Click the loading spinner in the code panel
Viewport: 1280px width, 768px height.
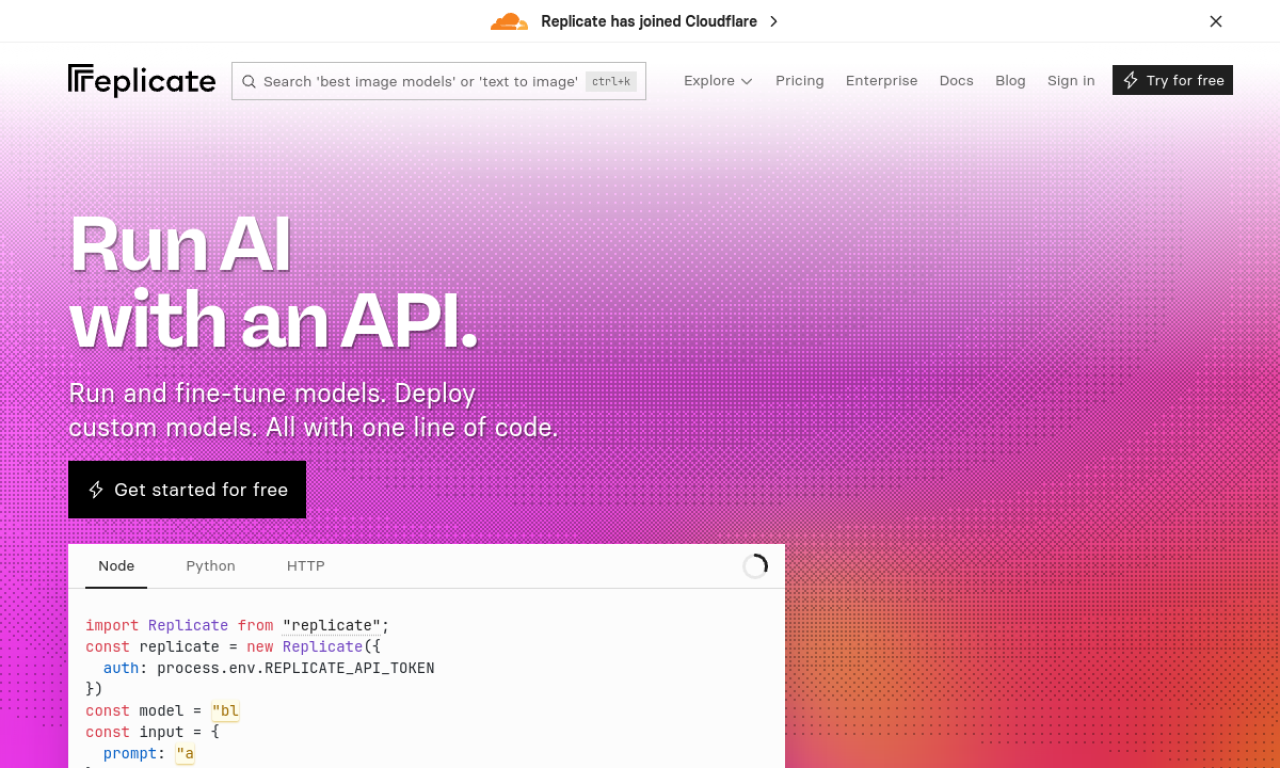pos(756,565)
